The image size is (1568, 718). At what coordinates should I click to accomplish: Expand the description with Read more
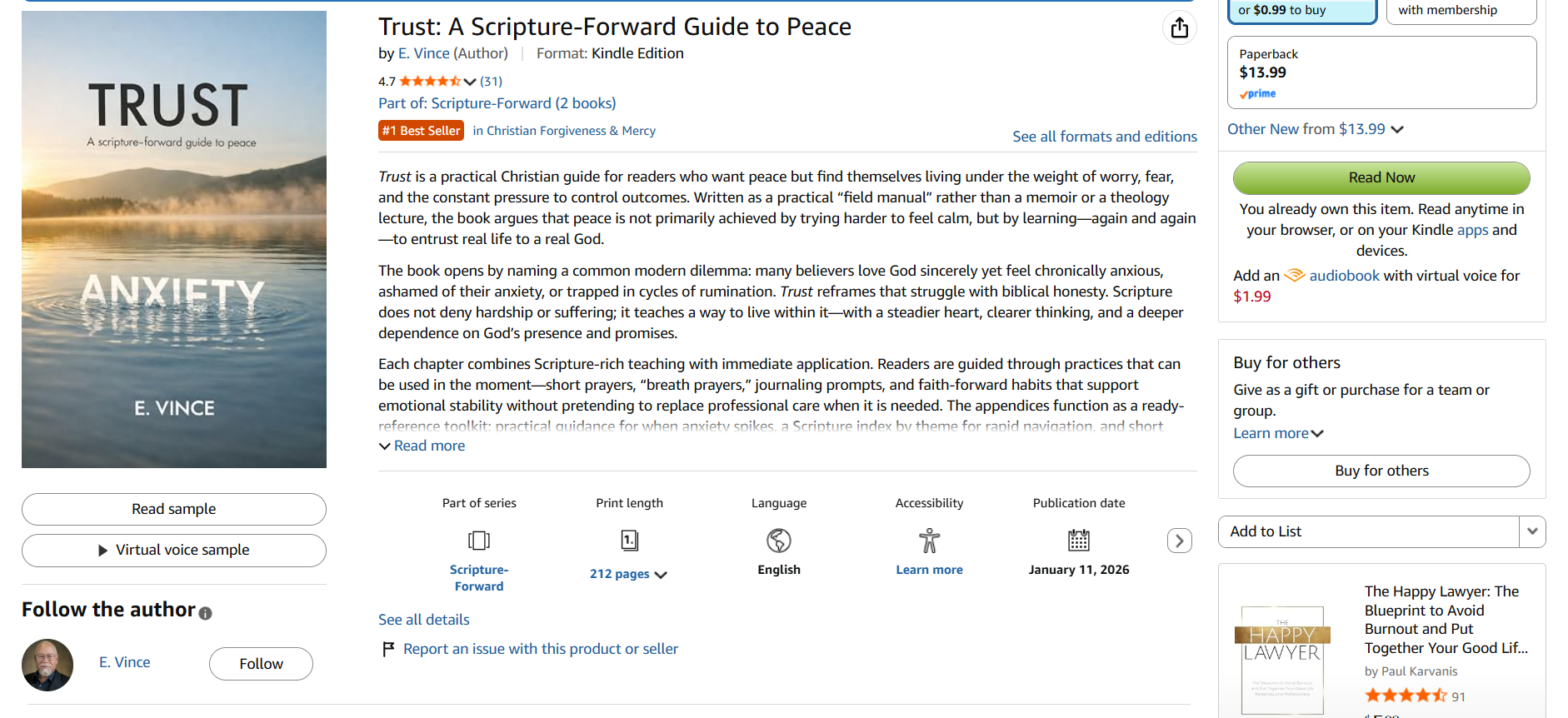pyautogui.click(x=422, y=446)
